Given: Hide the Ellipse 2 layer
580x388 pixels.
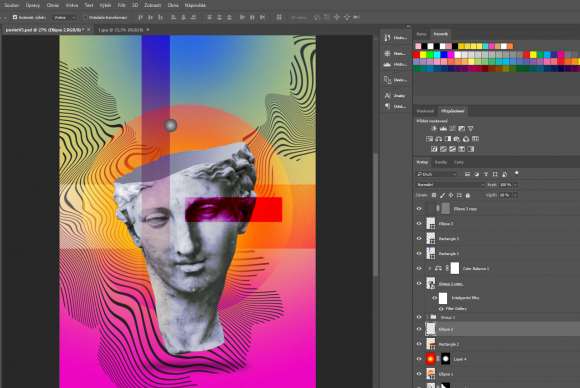Looking at the screenshot, I should (x=419, y=329).
